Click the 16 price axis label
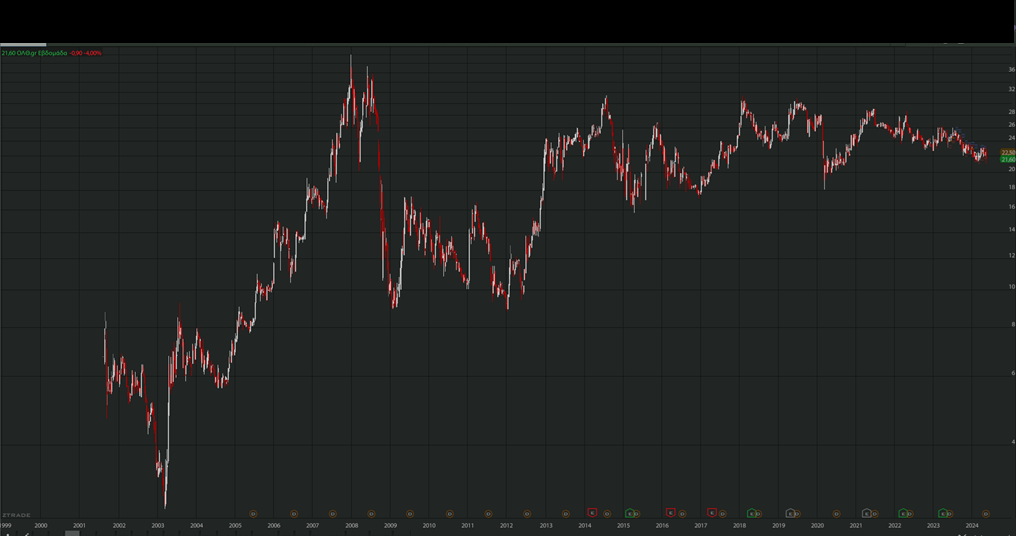 pyautogui.click(x=1011, y=206)
